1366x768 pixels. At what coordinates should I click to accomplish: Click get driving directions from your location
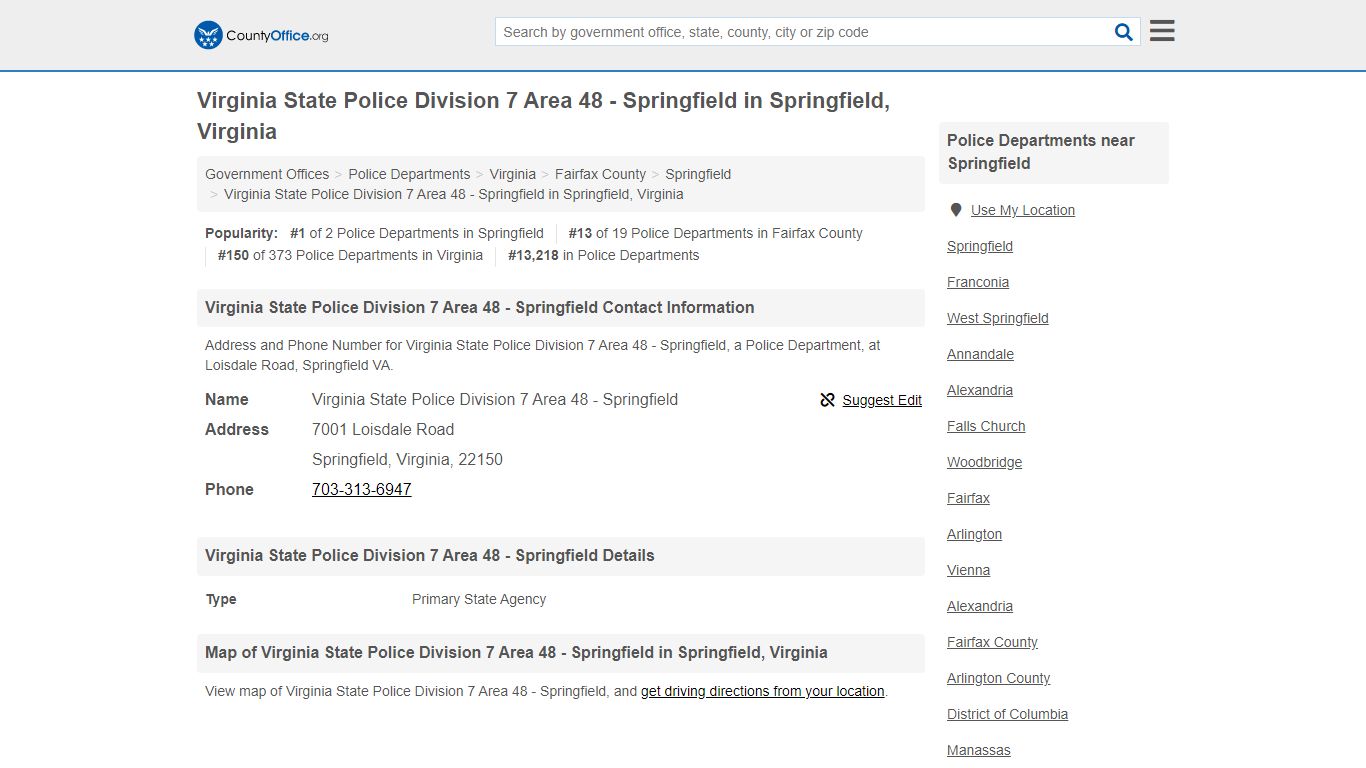[763, 691]
